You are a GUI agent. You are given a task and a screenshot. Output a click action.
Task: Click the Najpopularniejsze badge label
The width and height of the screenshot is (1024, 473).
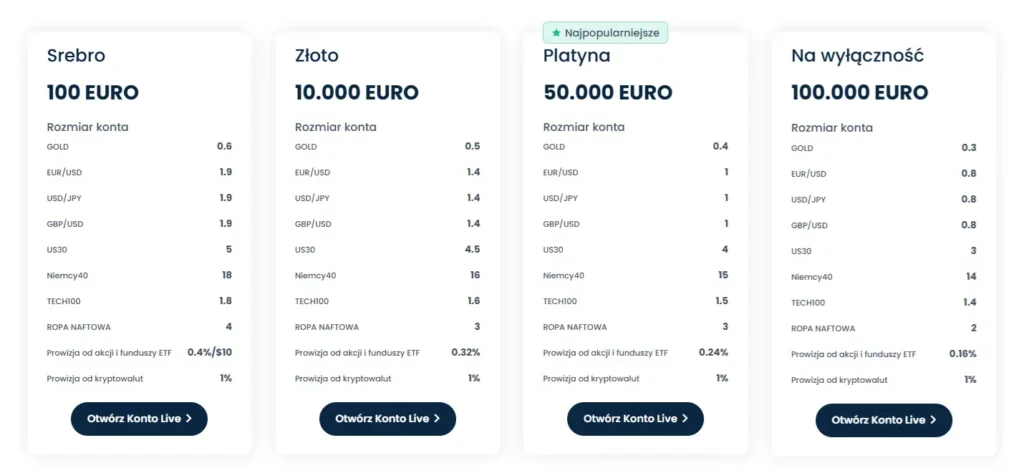pos(611,33)
